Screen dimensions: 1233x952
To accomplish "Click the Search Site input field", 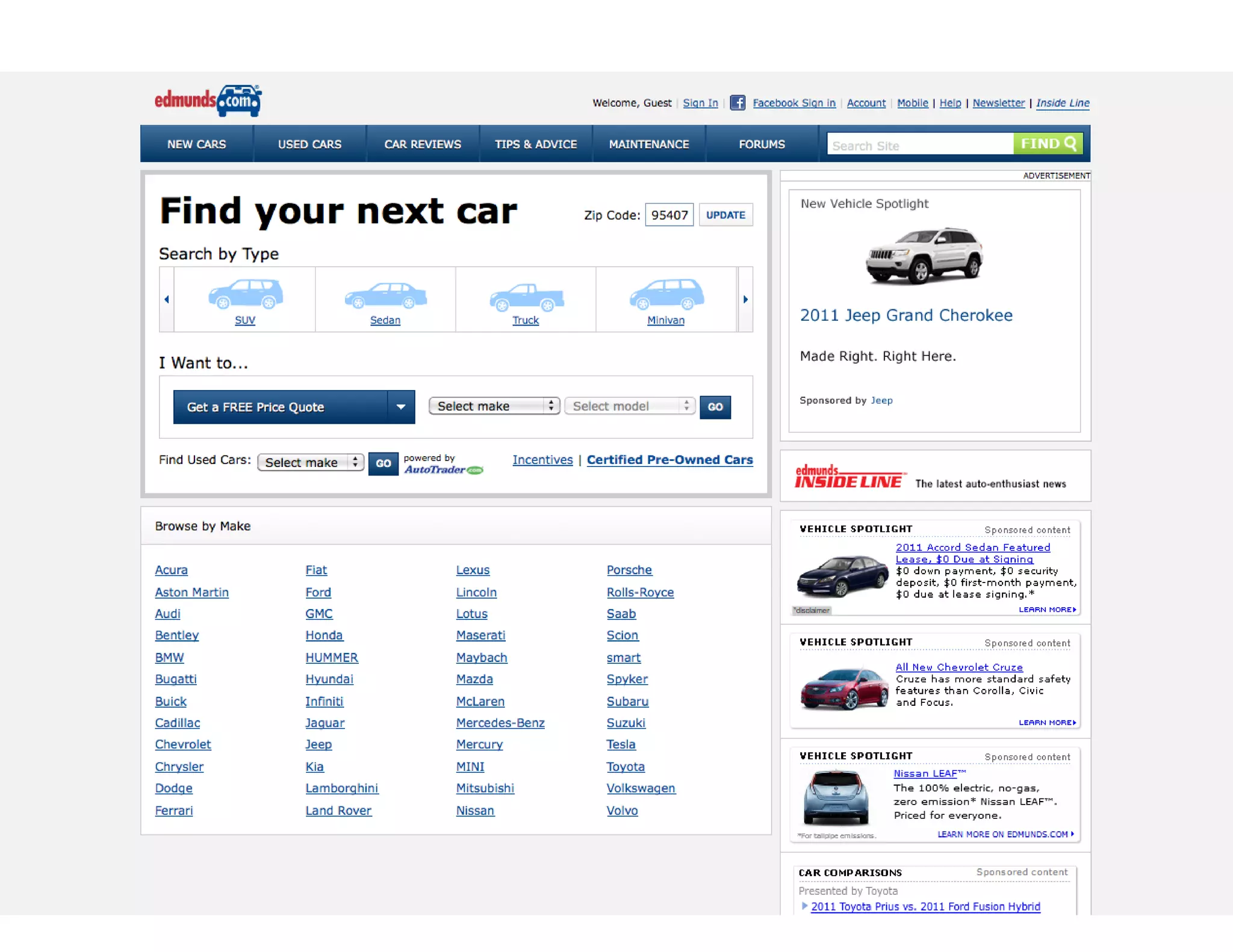I will click(919, 145).
